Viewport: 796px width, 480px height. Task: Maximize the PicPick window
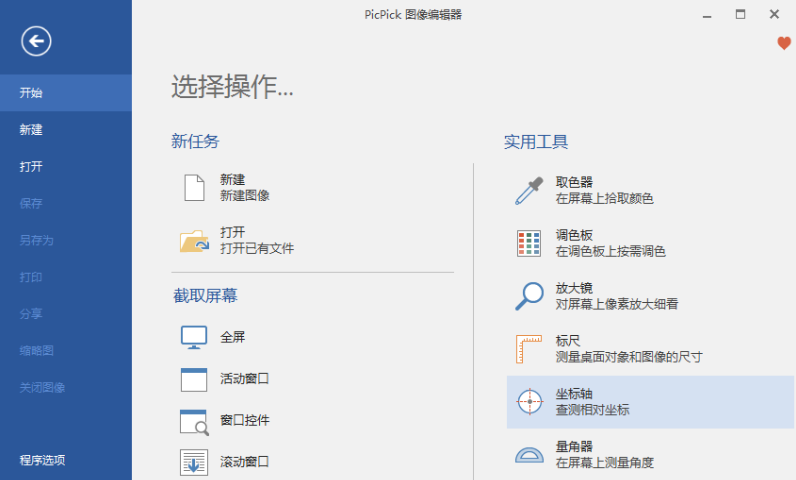point(741,14)
